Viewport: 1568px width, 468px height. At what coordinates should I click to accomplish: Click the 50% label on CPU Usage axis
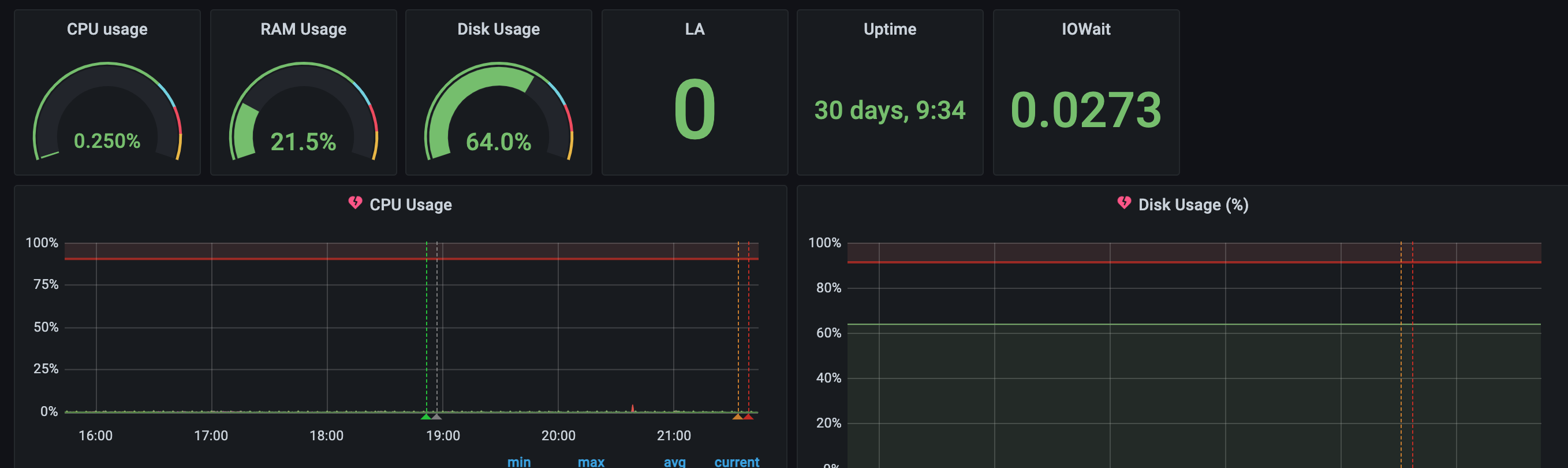coord(46,327)
